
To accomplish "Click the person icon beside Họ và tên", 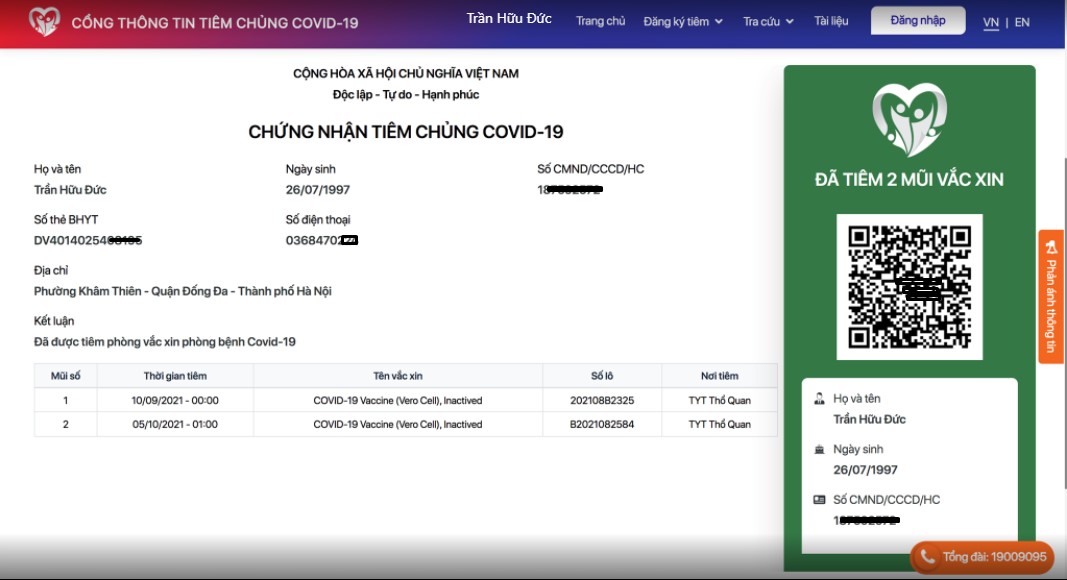I will [820, 399].
